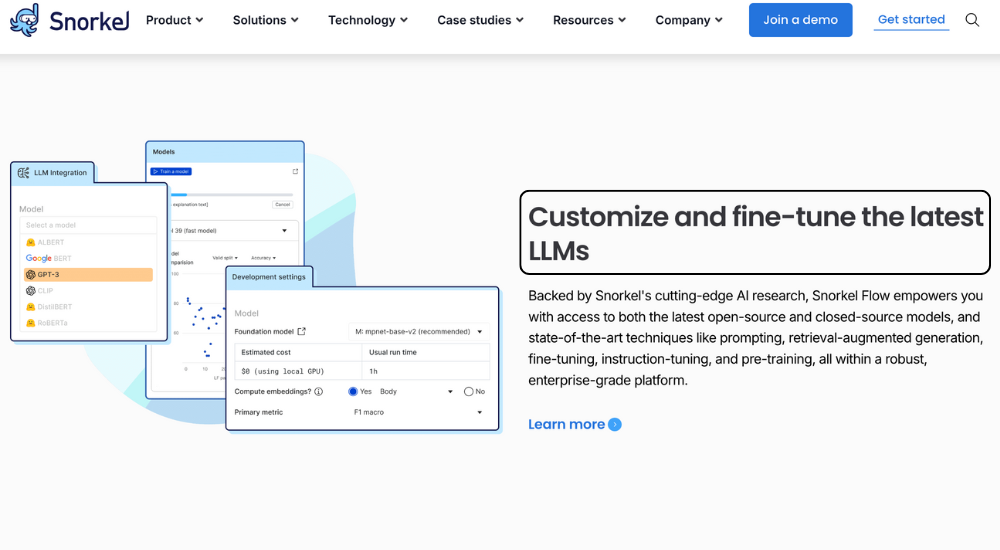Open the Product menu
This screenshot has height=550, width=1000.
(x=174, y=20)
